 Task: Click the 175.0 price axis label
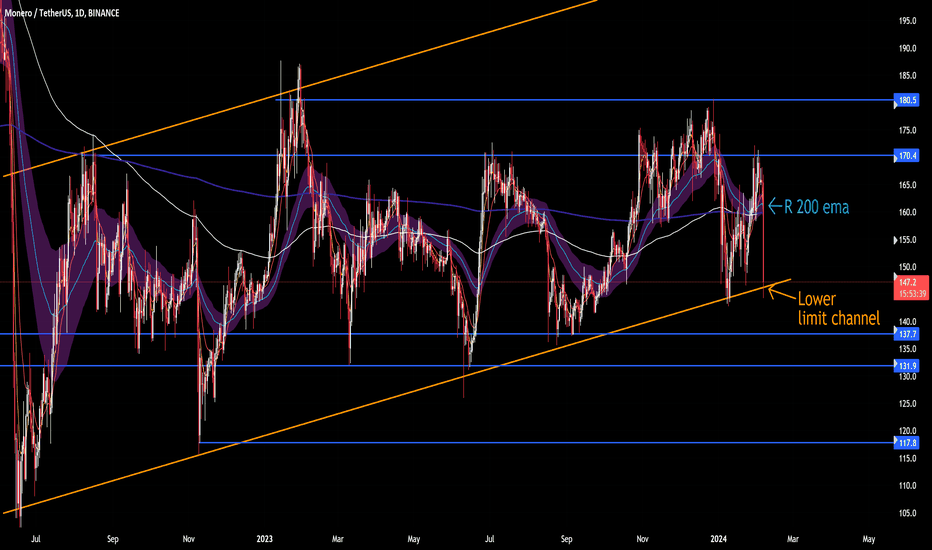[907, 130]
